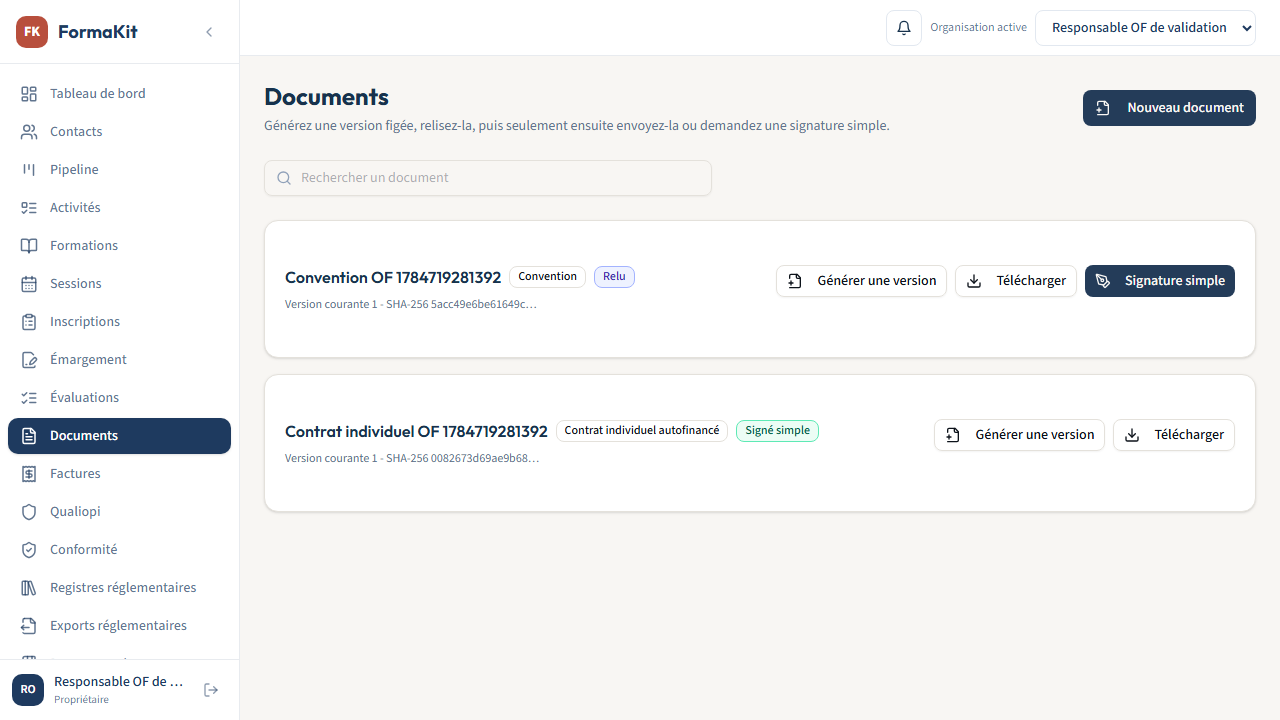Open the RO user profile avatar
1280x720 pixels.
[x=28, y=690]
